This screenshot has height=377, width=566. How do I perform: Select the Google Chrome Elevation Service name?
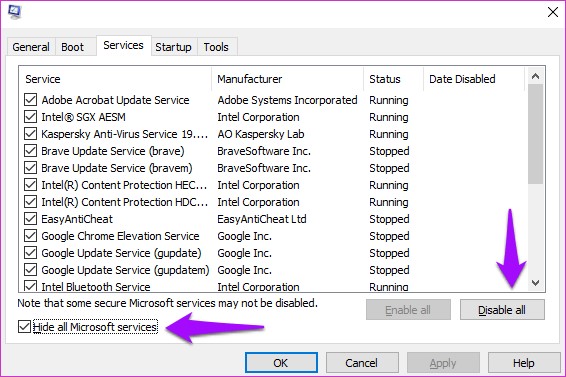120,236
